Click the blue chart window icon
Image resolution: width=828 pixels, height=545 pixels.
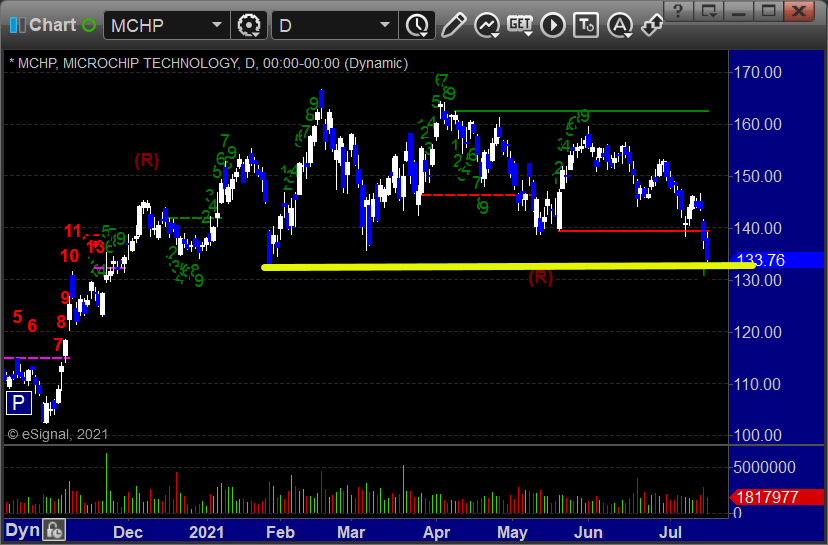(17, 25)
